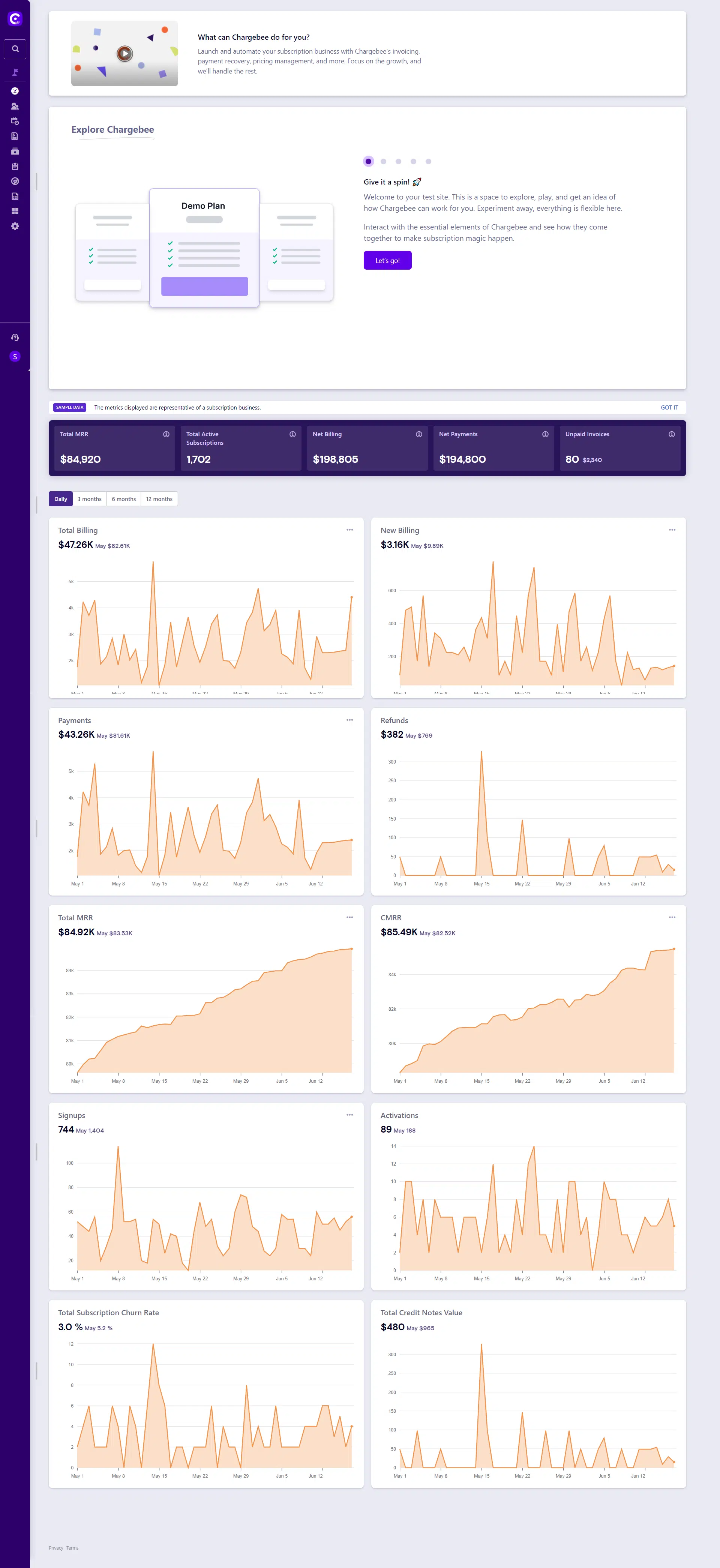Click the Explore Chargebee heading
The image size is (720, 1568).
pyautogui.click(x=112, y=129)
